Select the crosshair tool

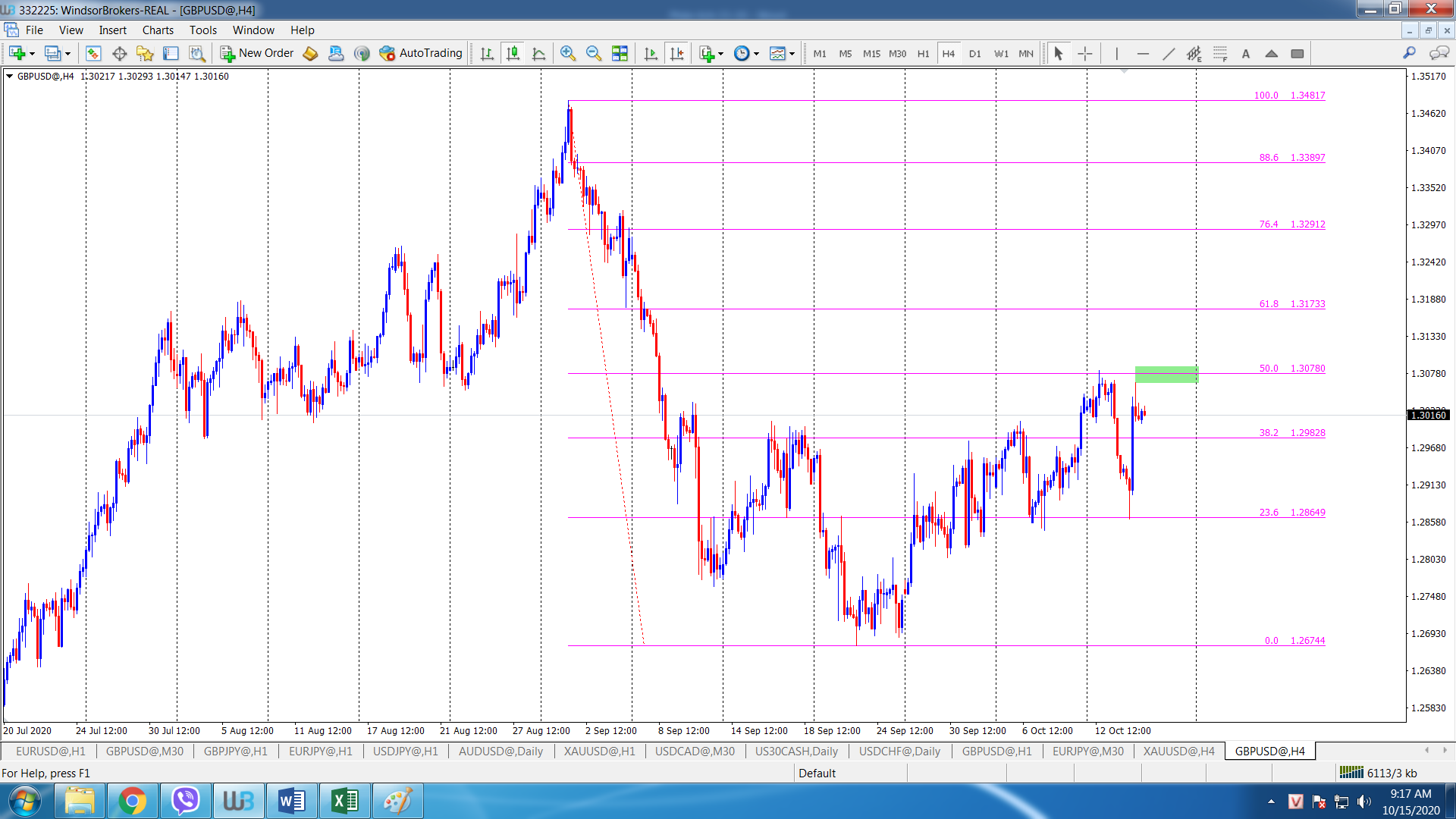point(1085,53)
